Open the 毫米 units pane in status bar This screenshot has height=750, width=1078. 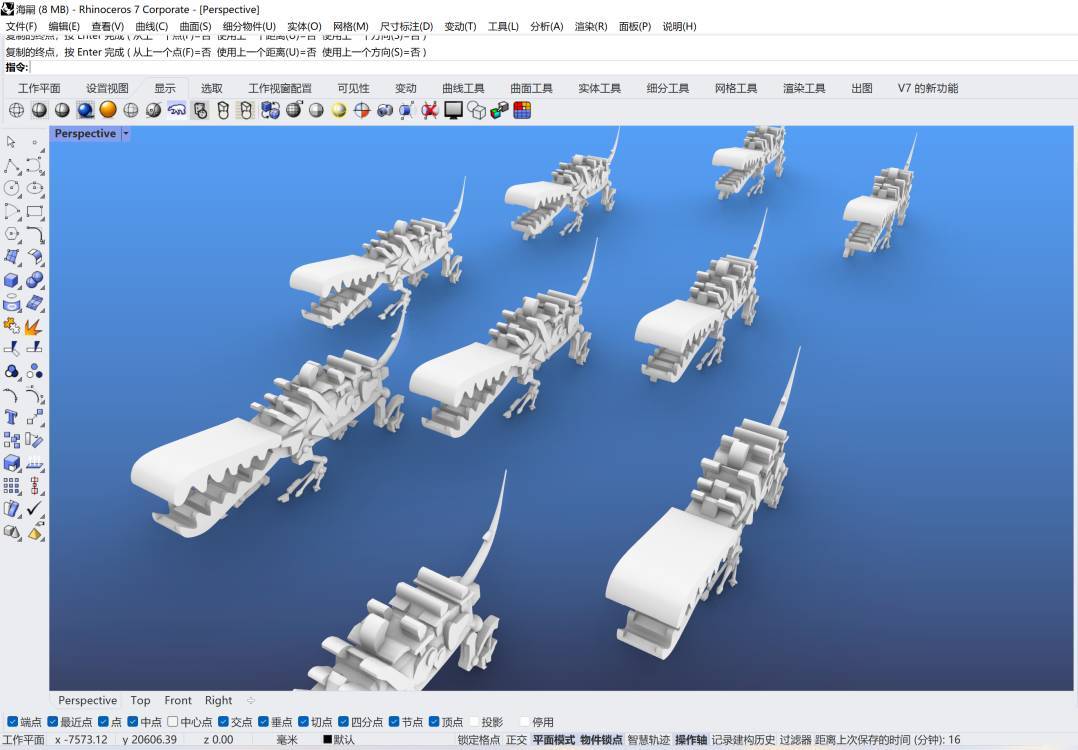pos(287,740)
